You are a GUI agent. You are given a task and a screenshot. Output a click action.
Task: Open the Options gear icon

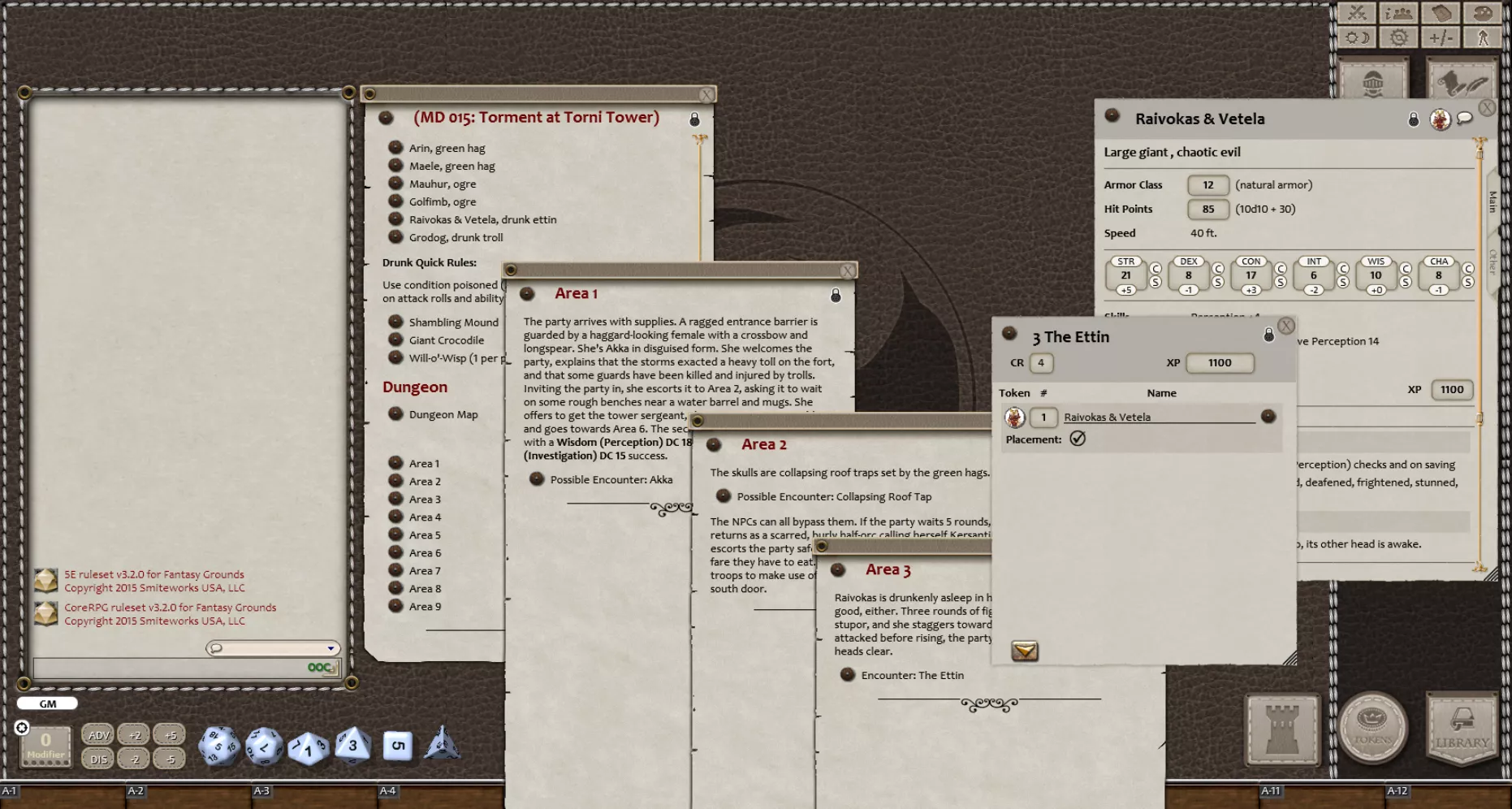(x=1398, y=37)
